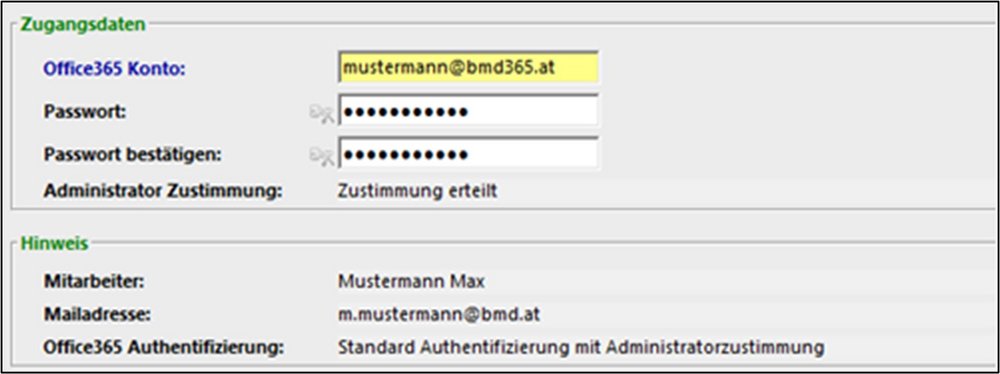Click the Office365 Konto label

[x=114, y=68]
